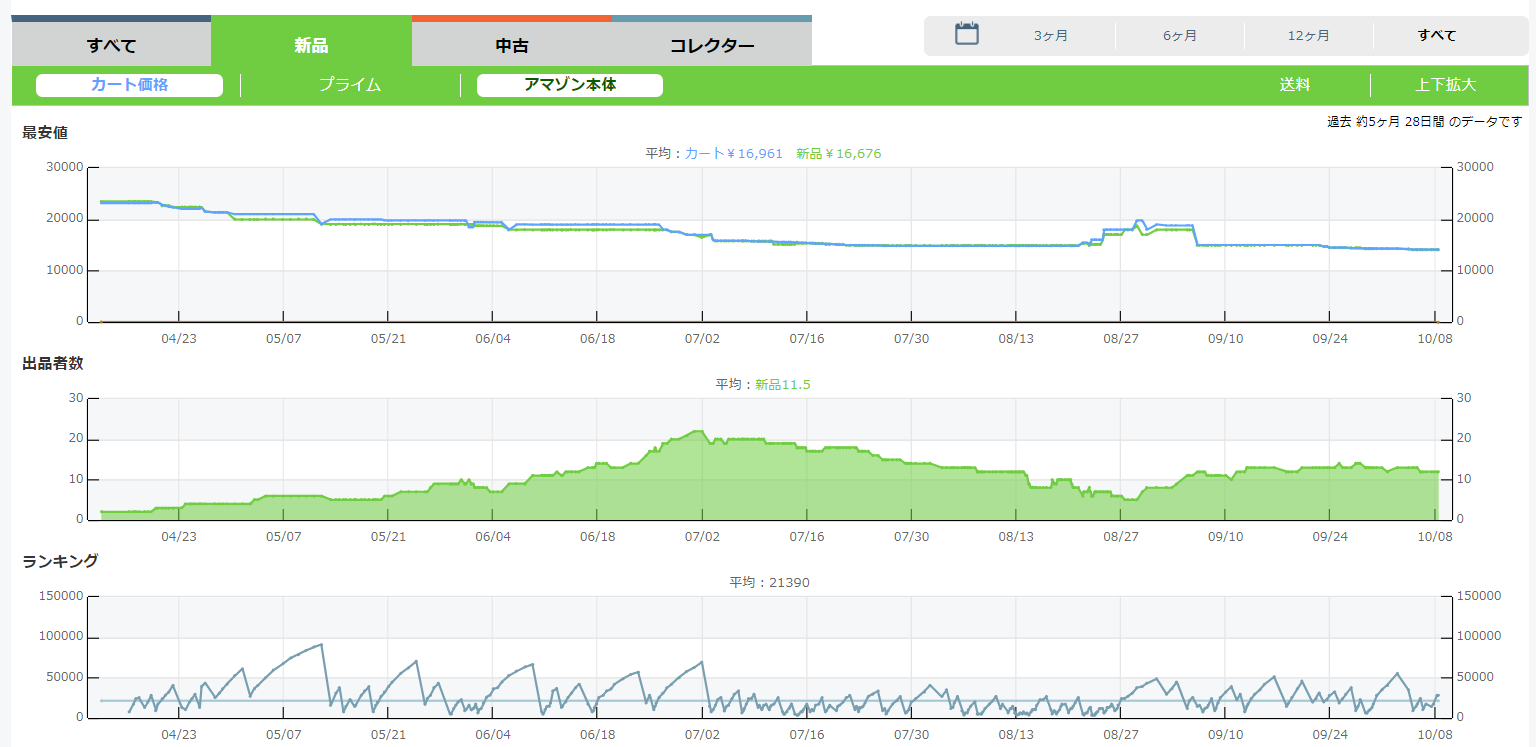Click the ranking peak near 05/07
The image size is (1536, 747).
coord(320,645)
